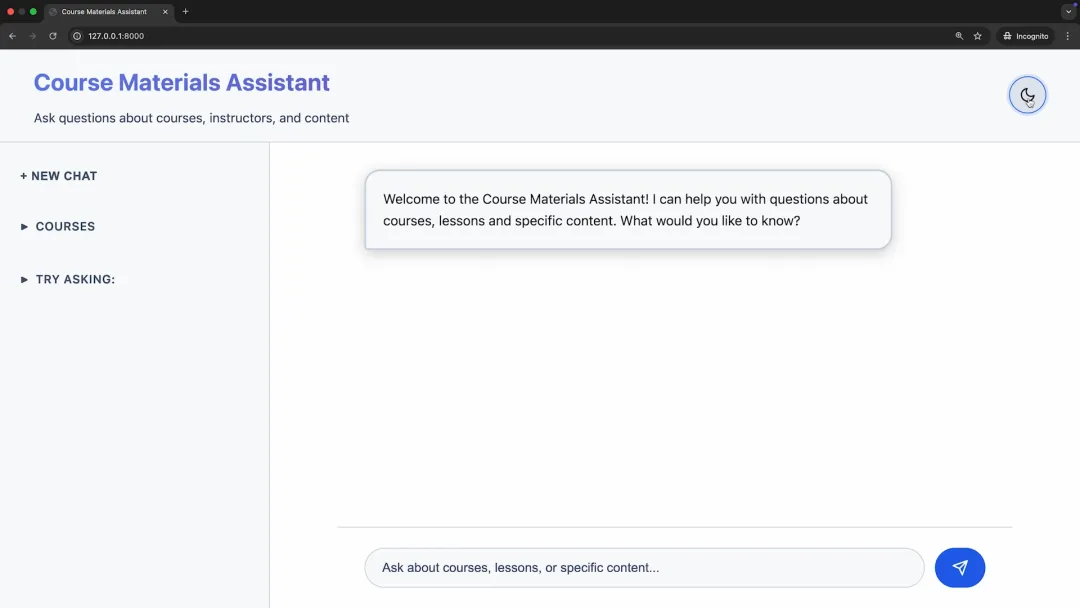Close the Course Materials Assistant tab

(166, 12)
